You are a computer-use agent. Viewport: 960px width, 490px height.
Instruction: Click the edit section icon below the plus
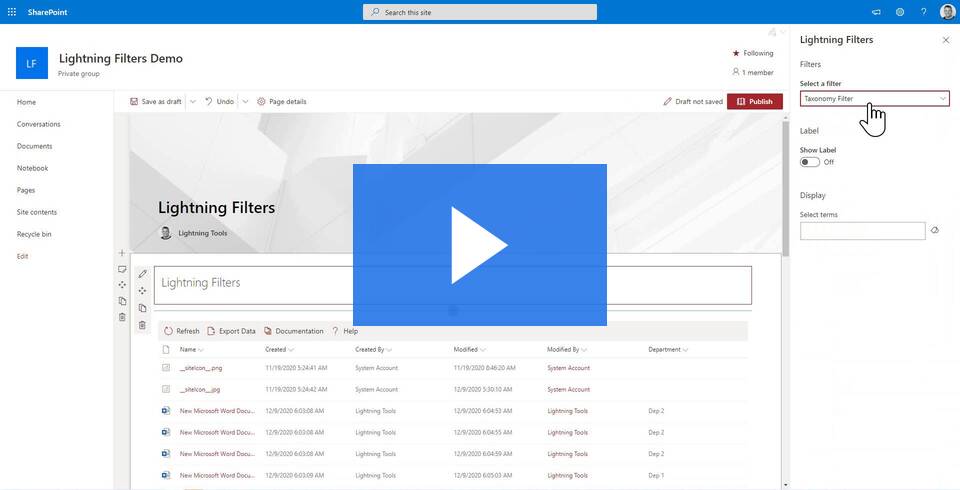point(122,269)
